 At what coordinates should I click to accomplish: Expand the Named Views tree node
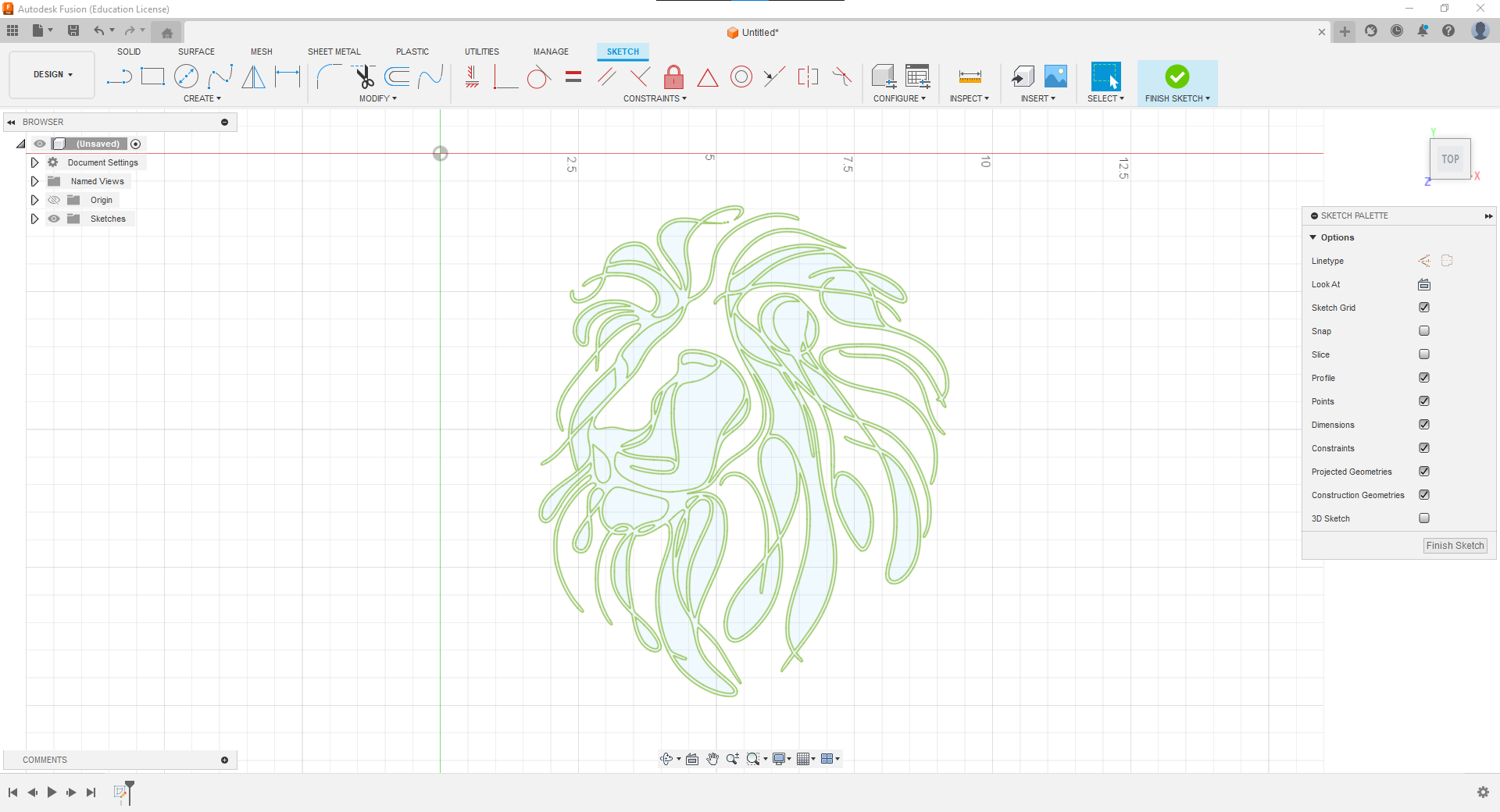pos(34,181)
